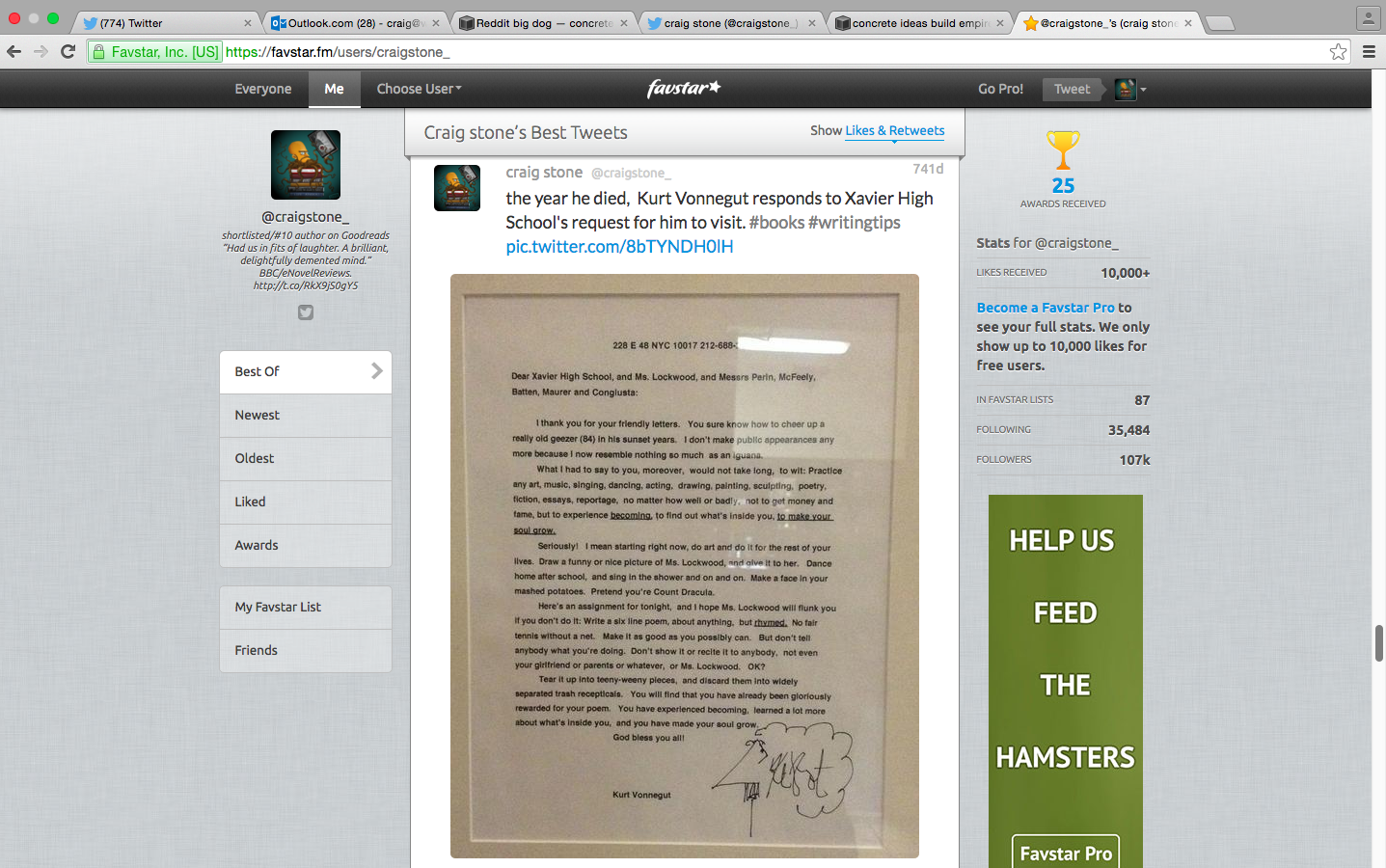This screenshot has width=1386, height=868.
Task: Click tweet author avatar thumbnail
Action: (x=457, y=188)
